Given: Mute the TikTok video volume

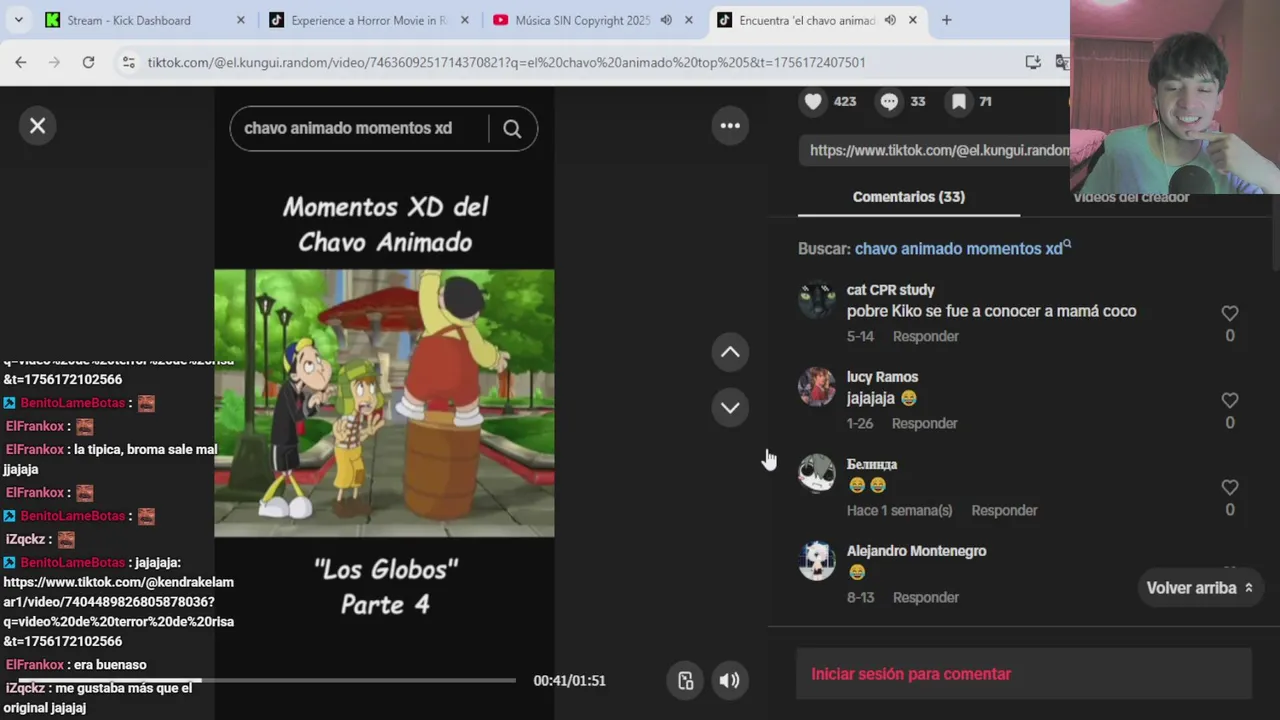Looking at the screenshot, I should tap(730, 680).
